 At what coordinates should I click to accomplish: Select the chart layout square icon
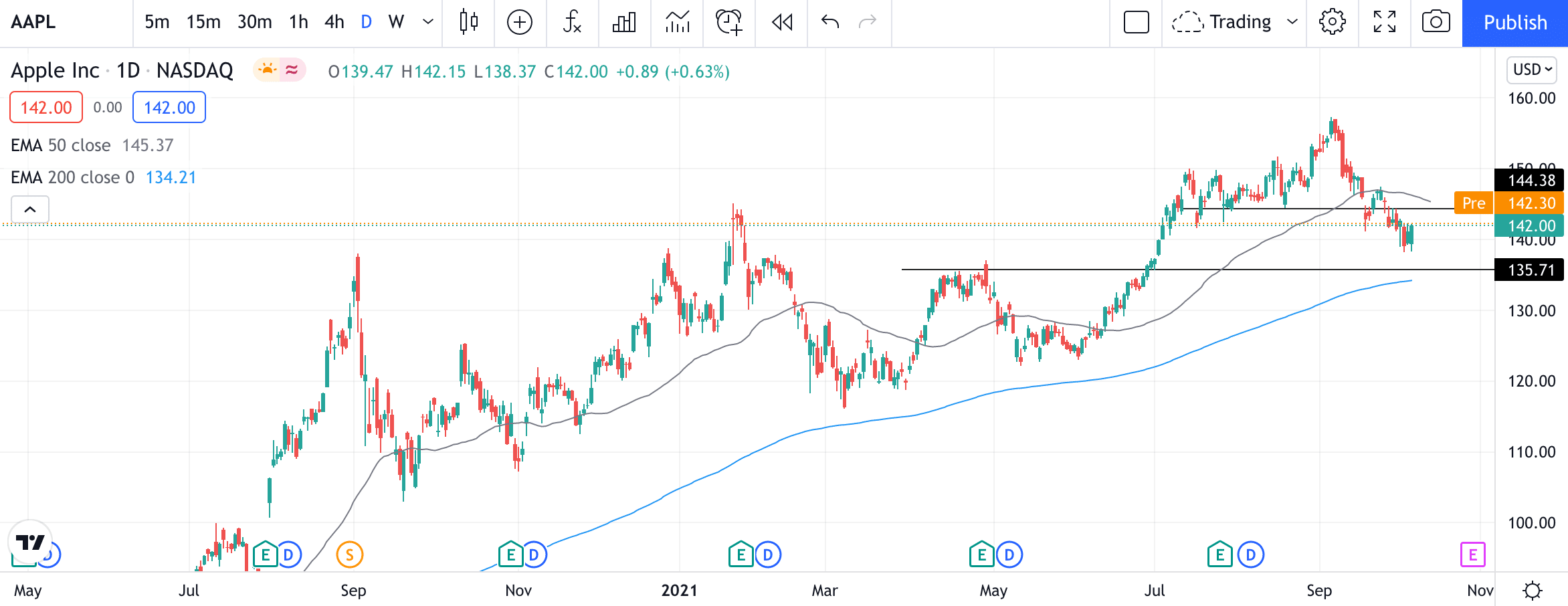pyautogui.click(x=1136, y=22)
